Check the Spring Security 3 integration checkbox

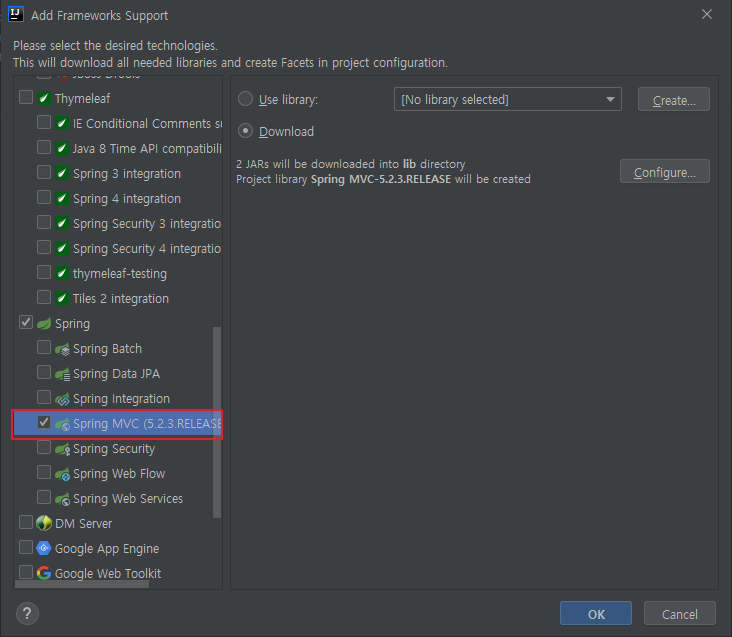click(44, 222)
